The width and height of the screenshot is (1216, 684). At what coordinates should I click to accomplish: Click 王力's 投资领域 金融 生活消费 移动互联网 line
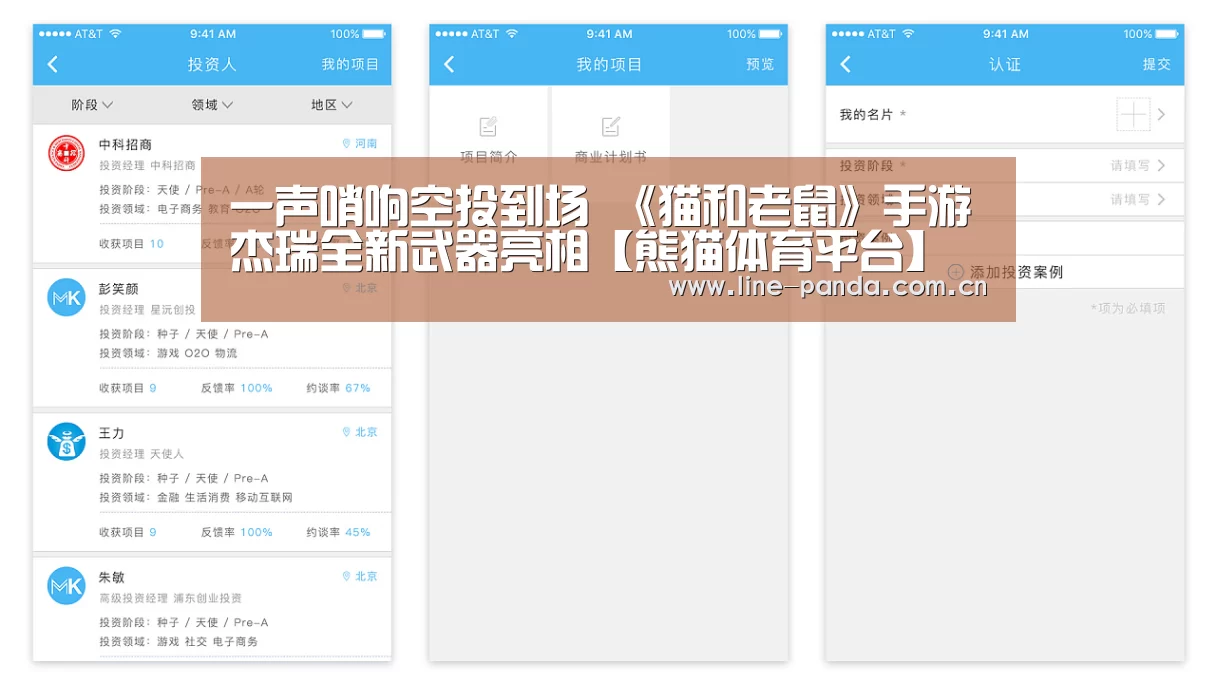click(196, 497)
